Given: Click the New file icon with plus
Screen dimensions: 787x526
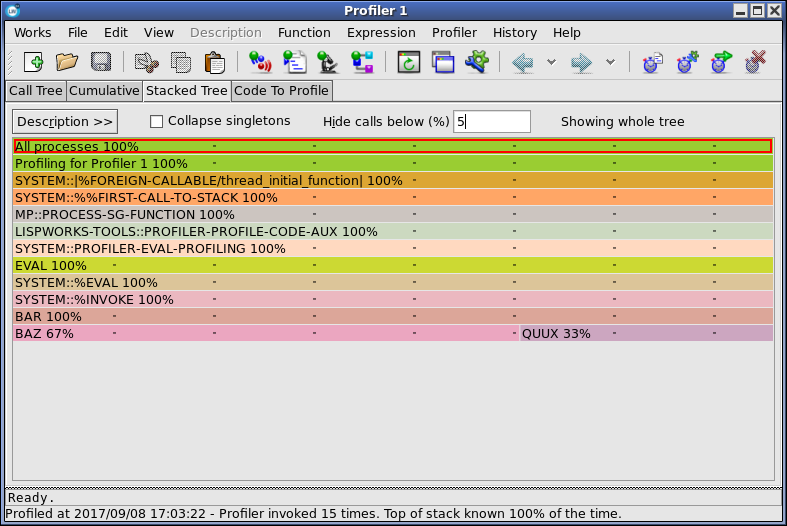Looking at the screenshot, I should 34,63.
